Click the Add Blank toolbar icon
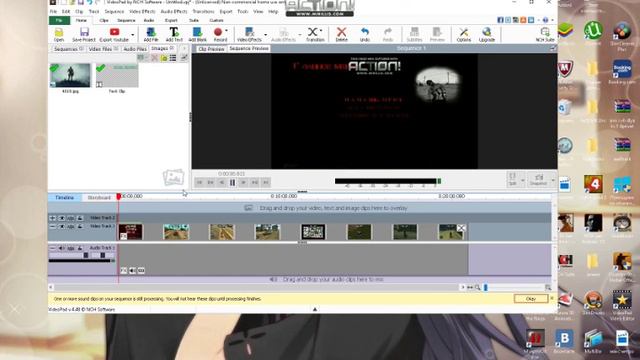 198,34
